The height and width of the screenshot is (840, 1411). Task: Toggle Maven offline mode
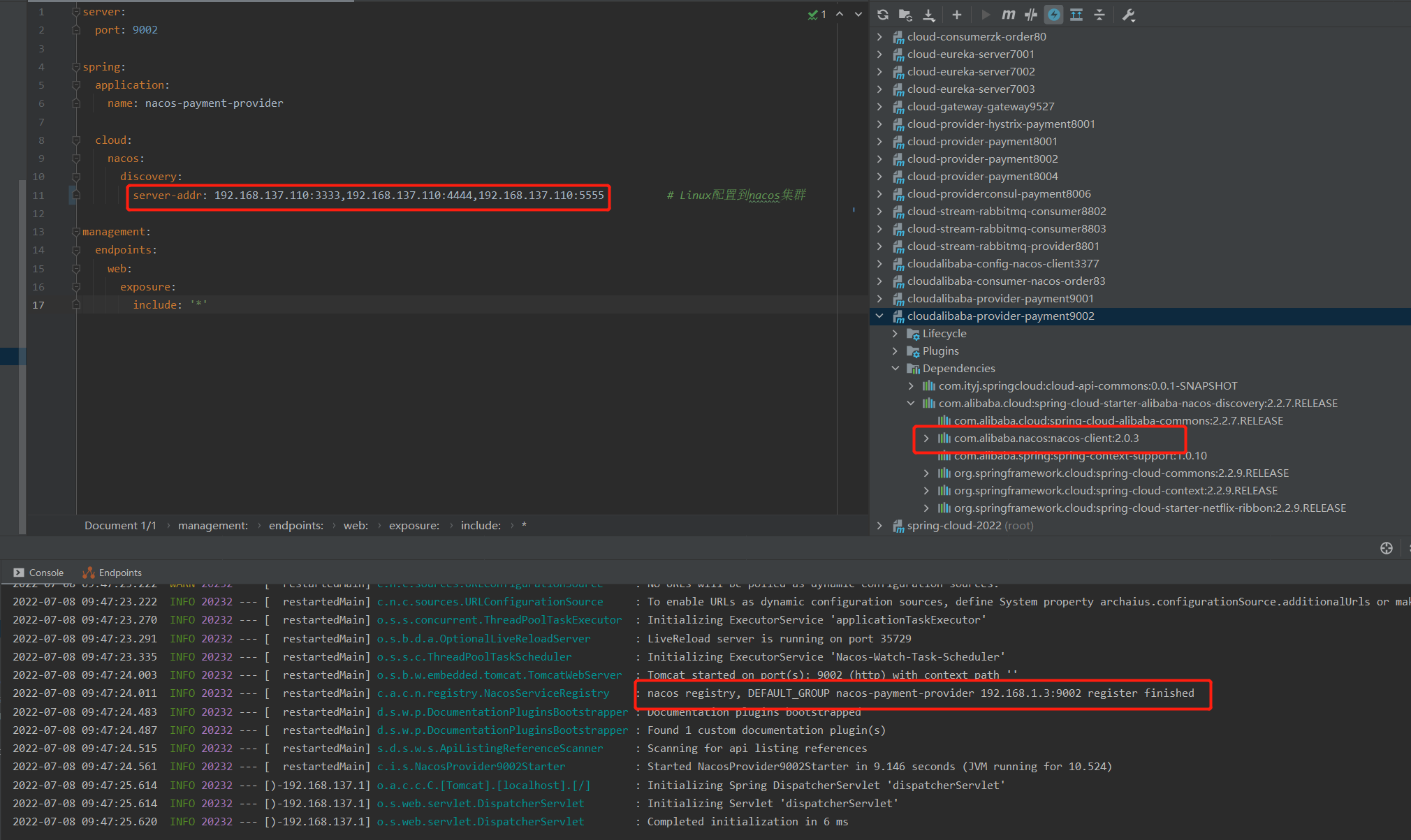point(1031,15)
